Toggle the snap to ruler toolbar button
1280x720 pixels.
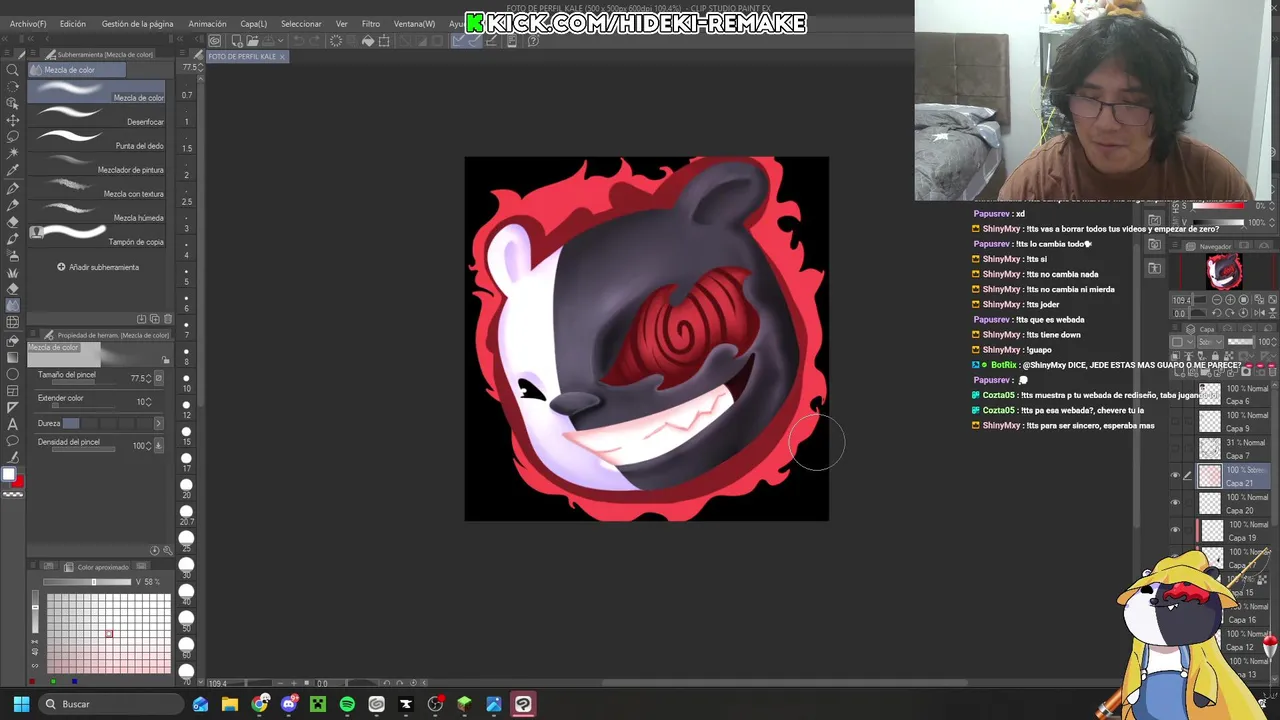pos(457,41)
